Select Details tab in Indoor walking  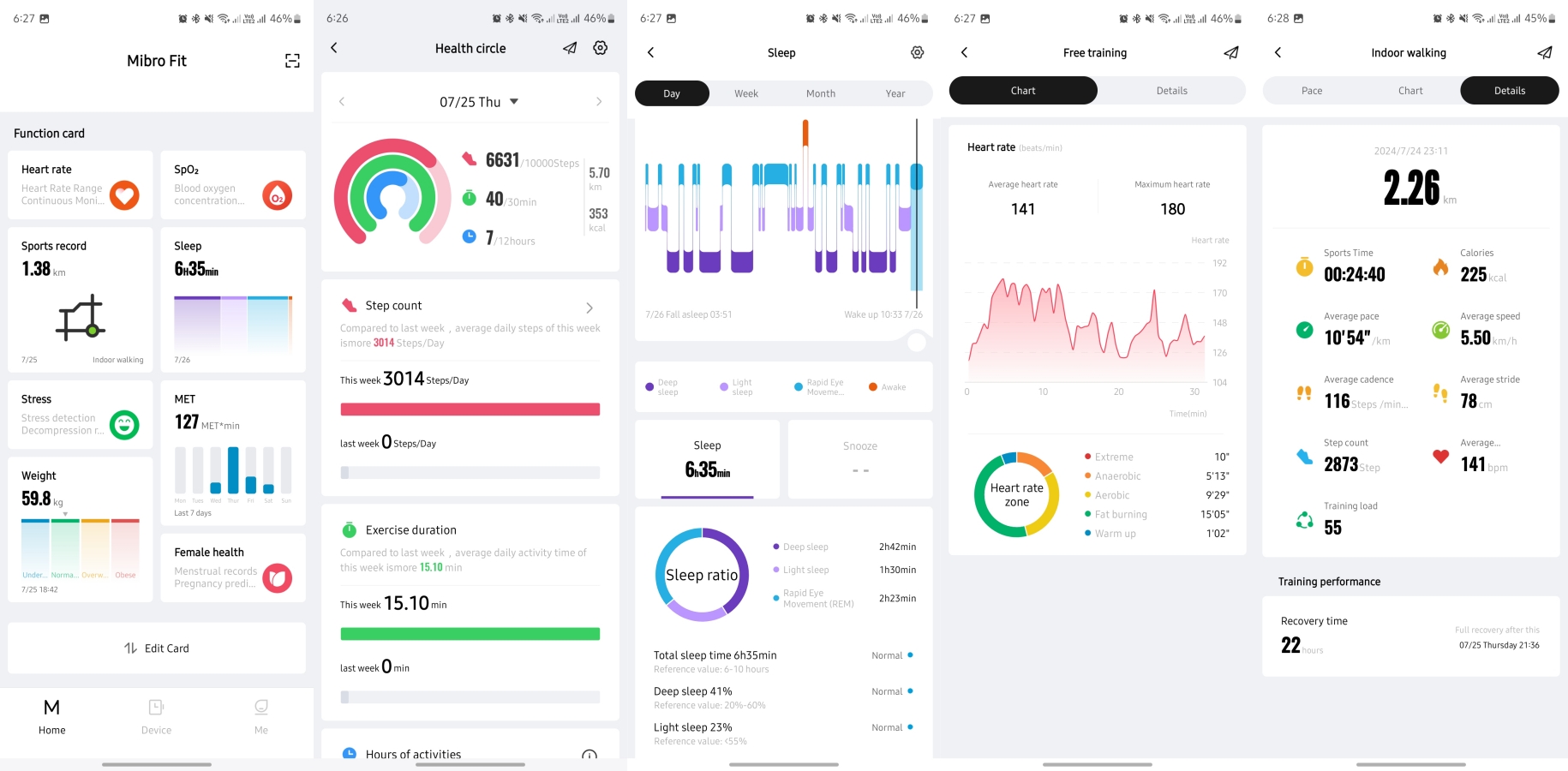(x=1510, y=90)
